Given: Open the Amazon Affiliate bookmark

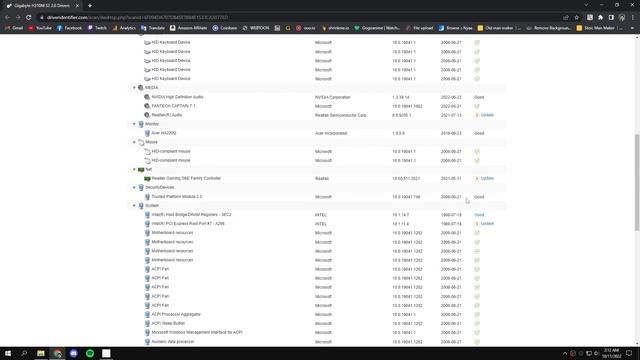Looking at the screenshot, I should pos(189,28).
